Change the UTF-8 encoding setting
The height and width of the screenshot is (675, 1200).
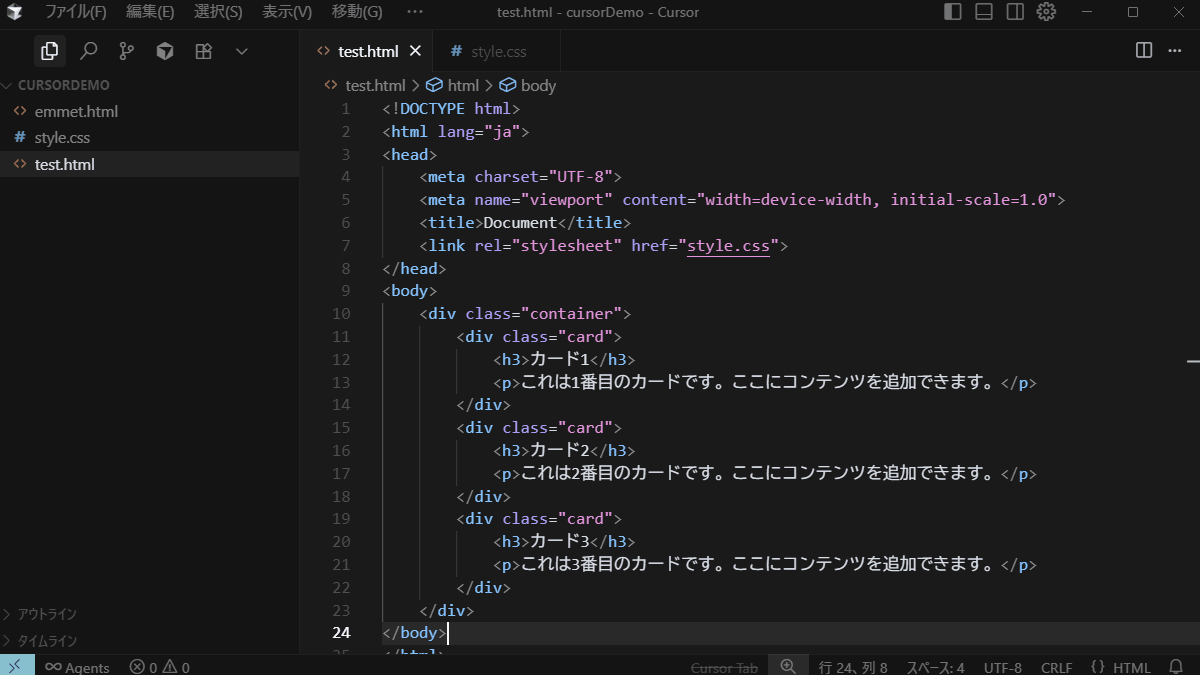click(1003, 667)
